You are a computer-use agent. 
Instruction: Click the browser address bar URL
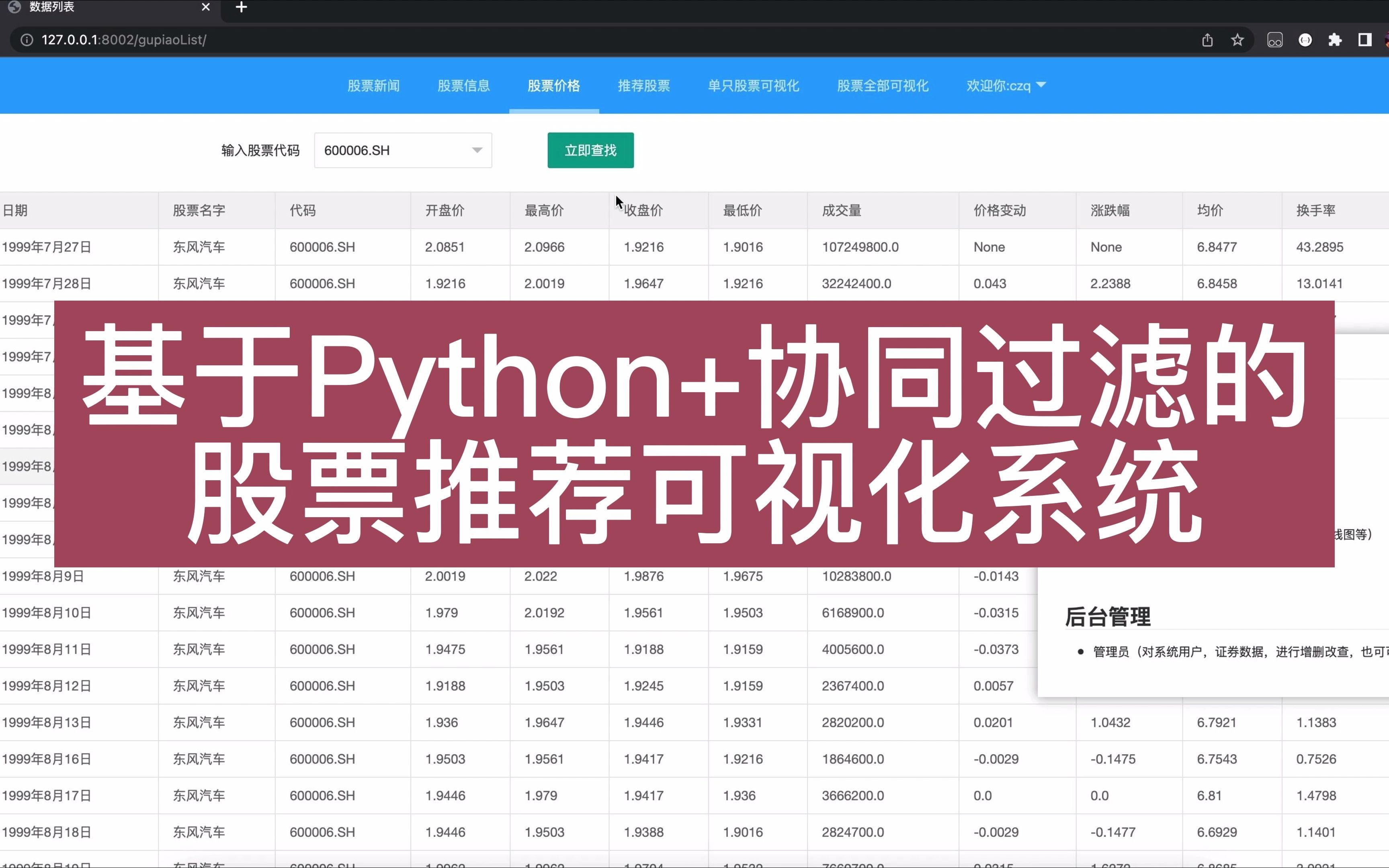point(124,40)
